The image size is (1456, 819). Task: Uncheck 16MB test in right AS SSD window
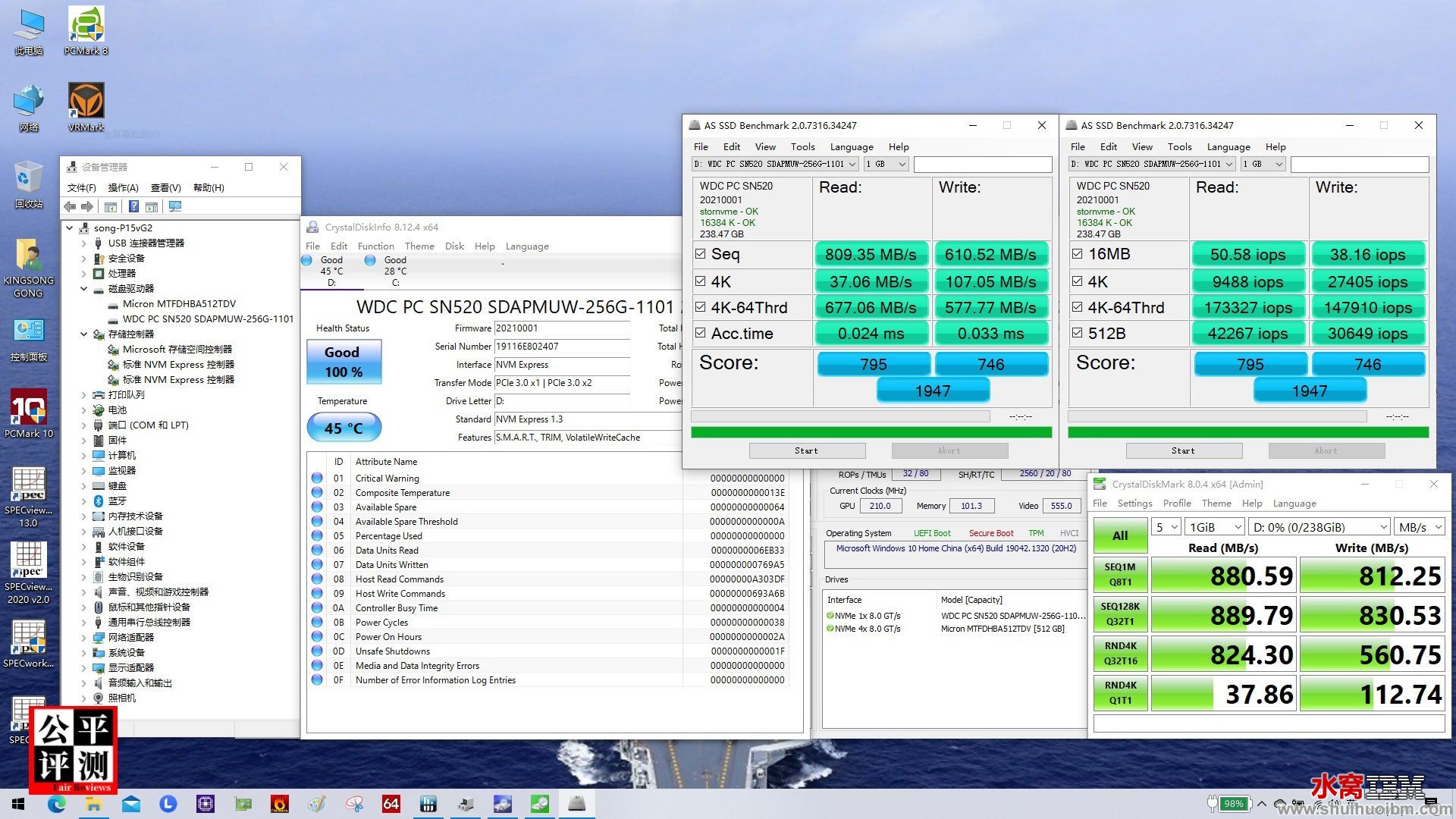pos(1077,254)
